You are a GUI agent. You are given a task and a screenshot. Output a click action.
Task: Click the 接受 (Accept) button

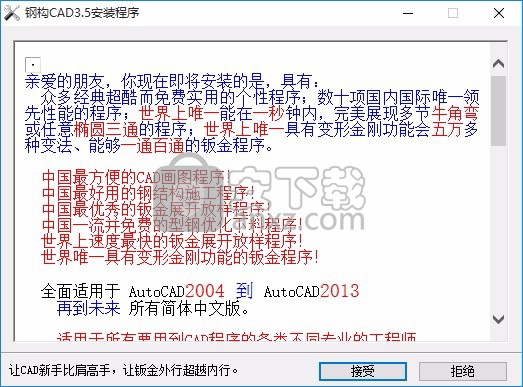tap(363, 371)
